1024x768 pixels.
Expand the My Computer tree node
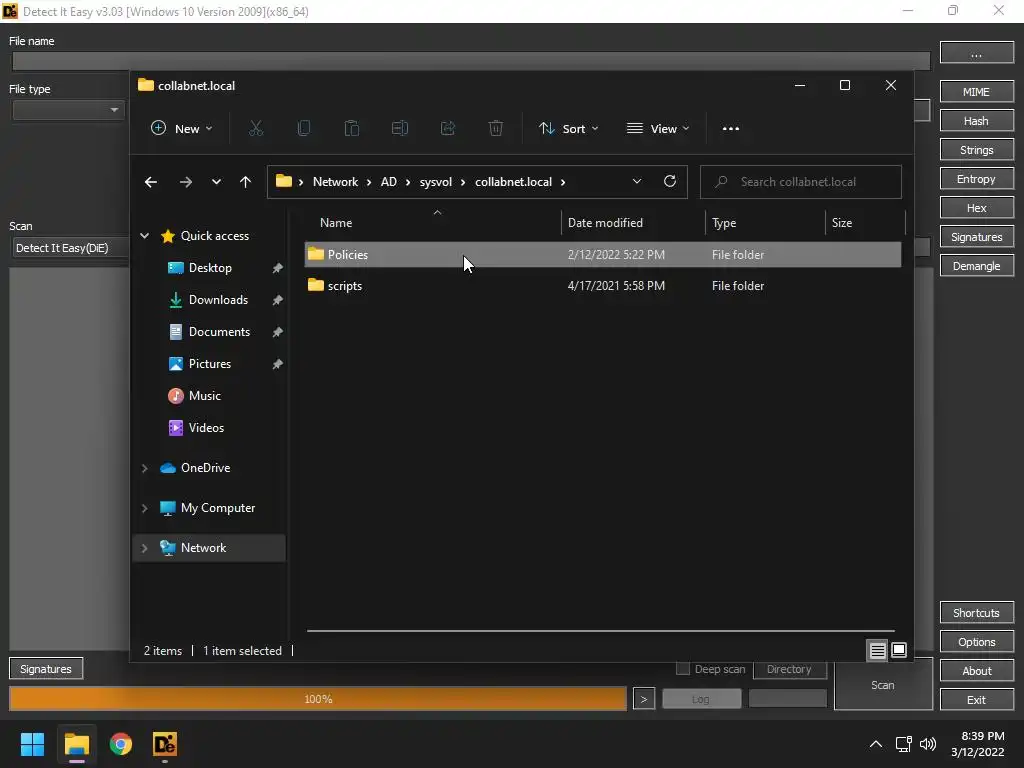pyautogui.click(x=145, y=508)
